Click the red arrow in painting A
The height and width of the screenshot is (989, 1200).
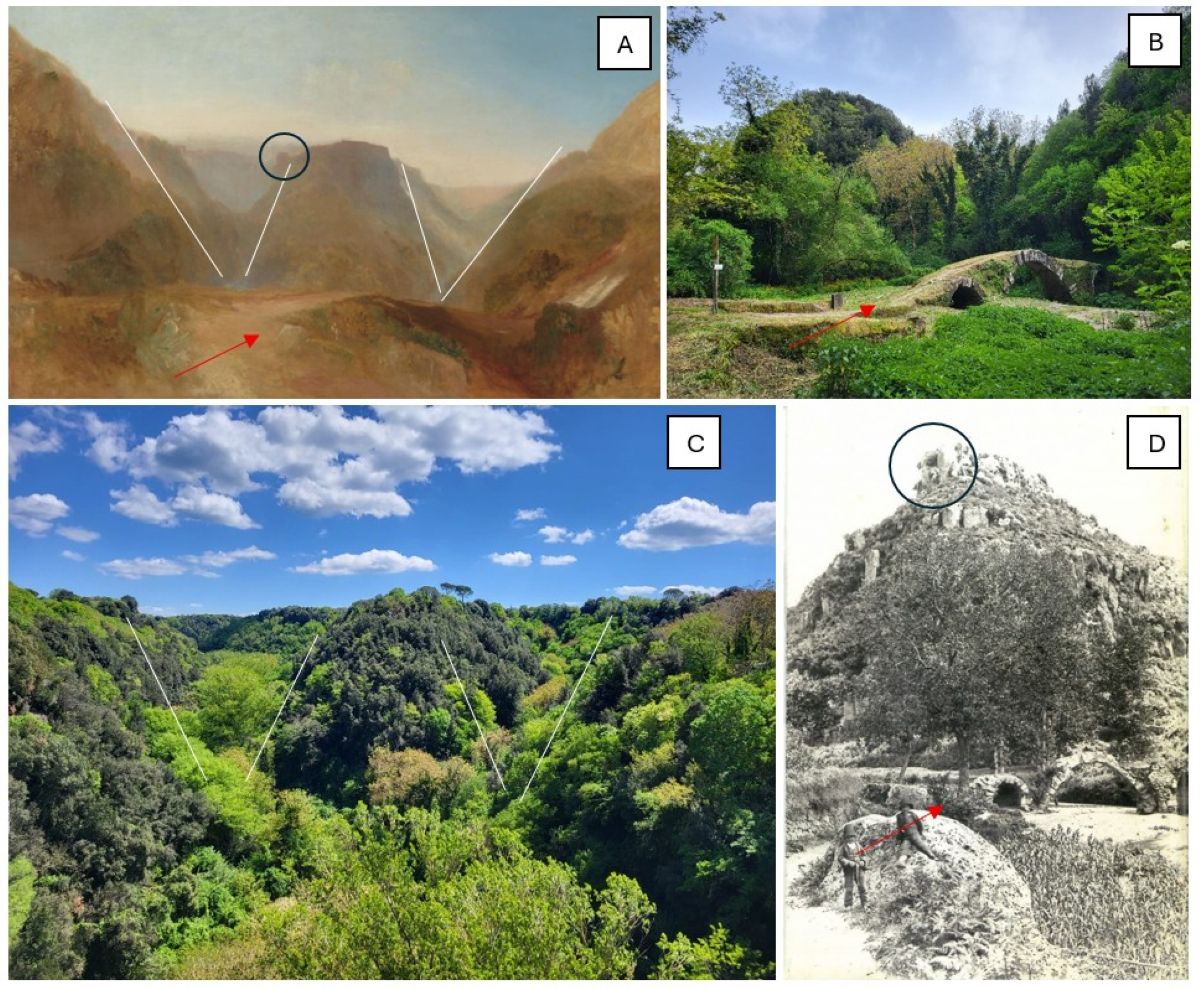coord(217,355)
